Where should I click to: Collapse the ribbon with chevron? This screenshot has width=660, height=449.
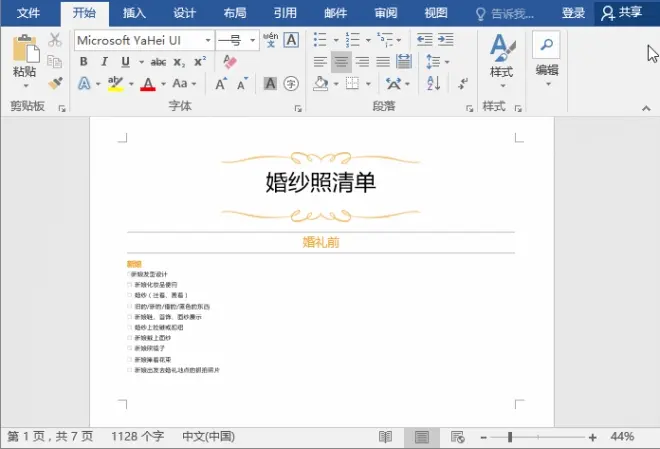point(646,109)
